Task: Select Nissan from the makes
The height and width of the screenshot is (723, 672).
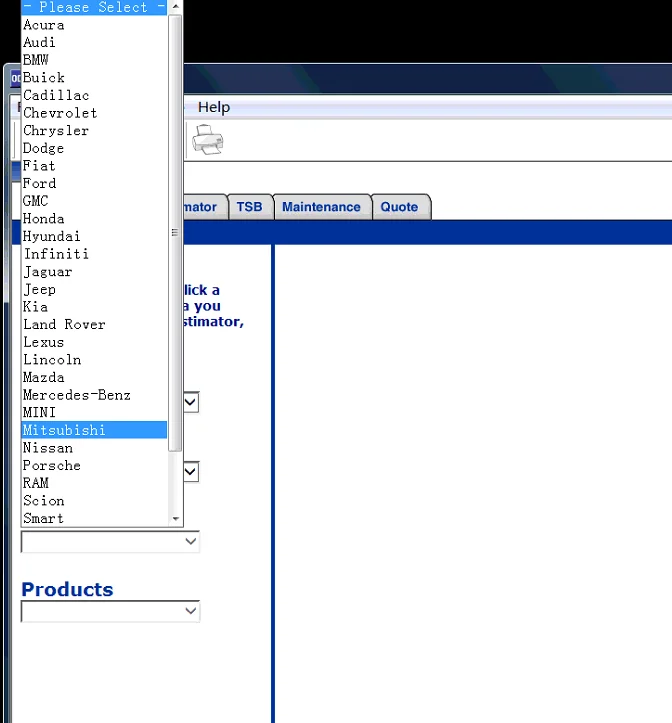Action: (x=94, y=448)
